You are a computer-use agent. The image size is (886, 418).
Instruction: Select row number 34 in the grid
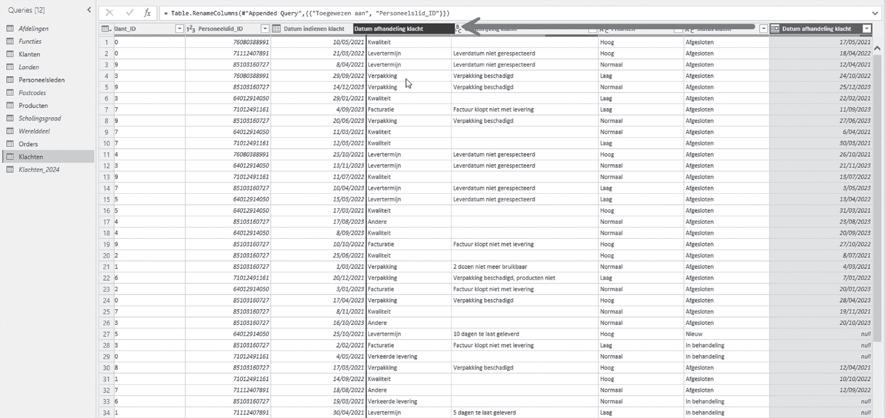pyautogui.click(x=106, y=412)
